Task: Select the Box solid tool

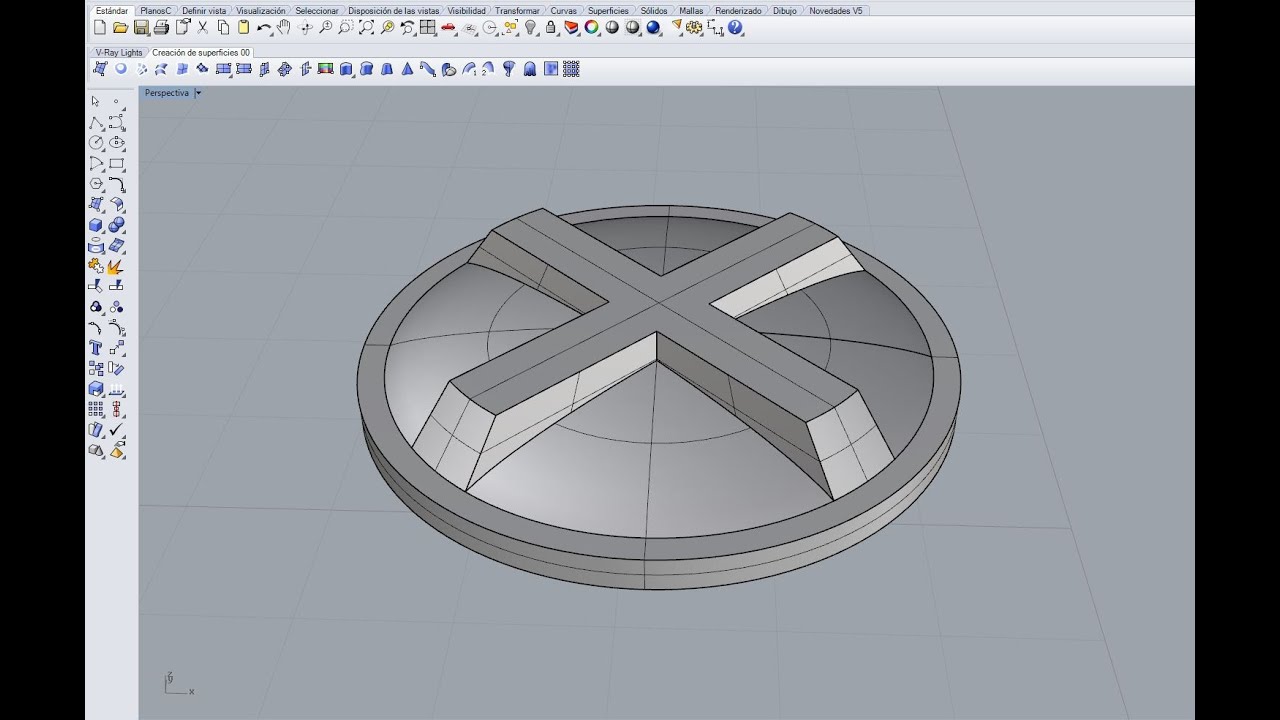Action: pyautogui.click(x=96, y=225)
